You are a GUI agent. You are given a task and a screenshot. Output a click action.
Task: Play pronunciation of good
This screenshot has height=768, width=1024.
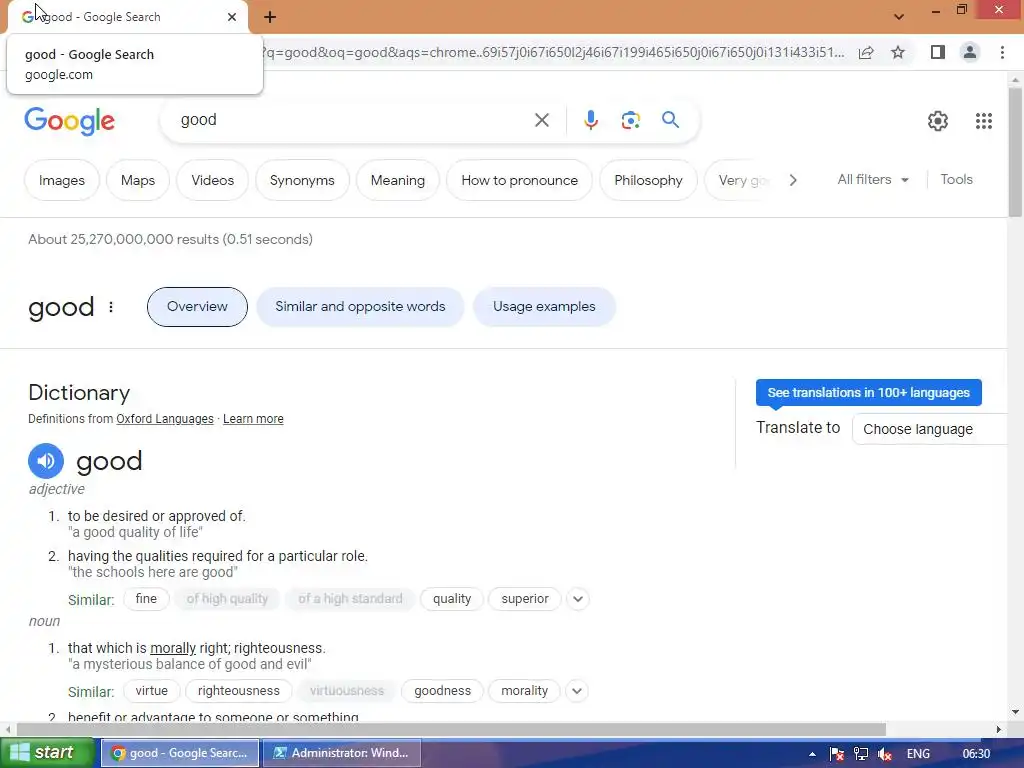[46, 461]
